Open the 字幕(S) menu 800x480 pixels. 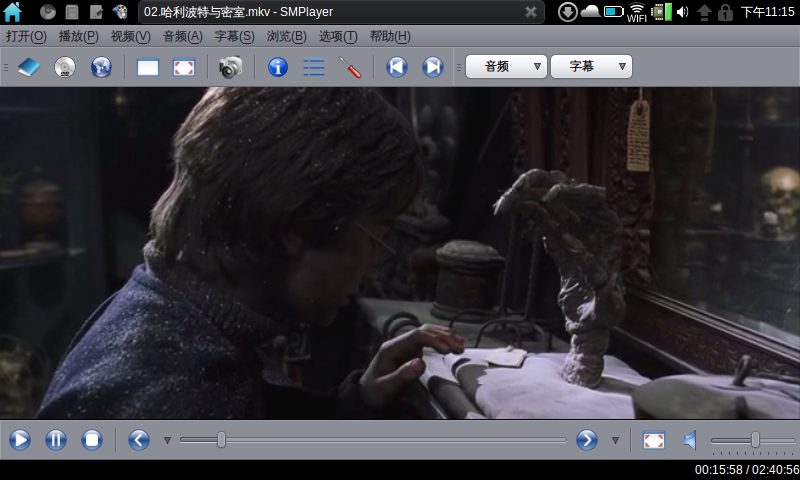(234, 36)
